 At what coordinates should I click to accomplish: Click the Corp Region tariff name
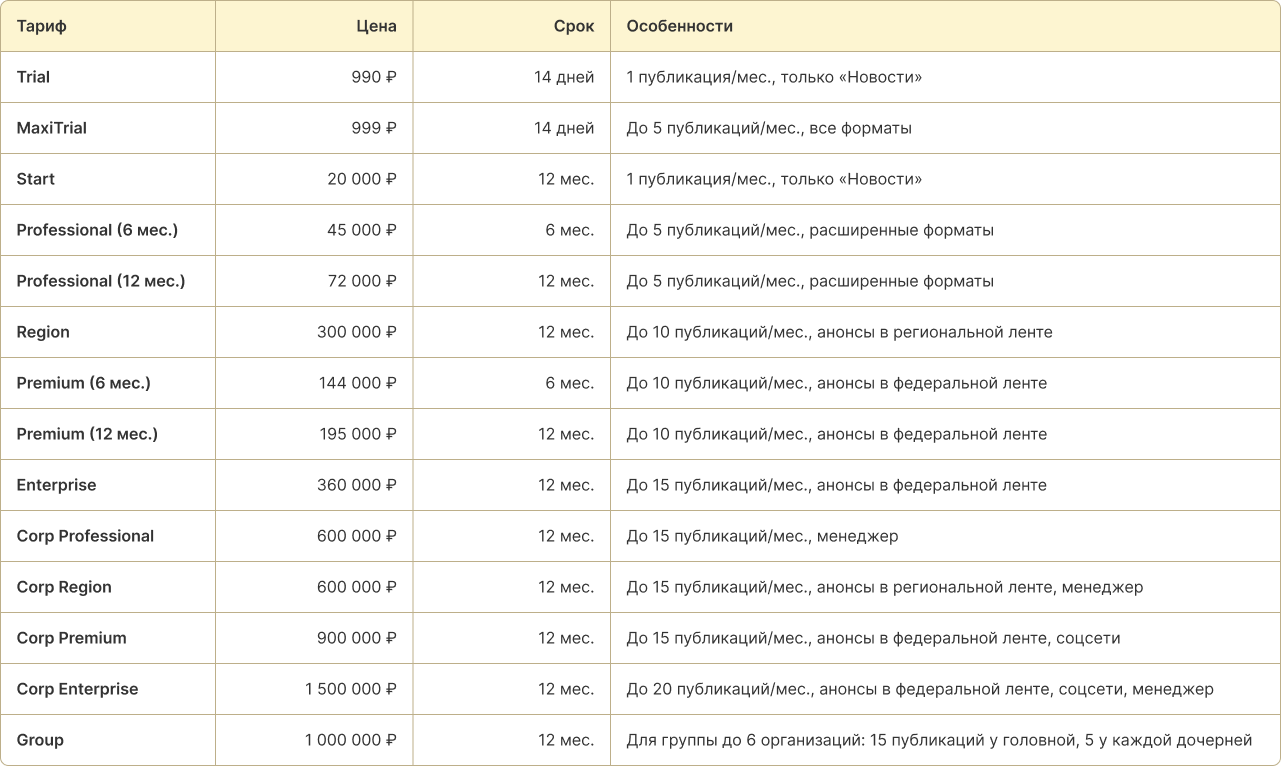tap(64, 587)
